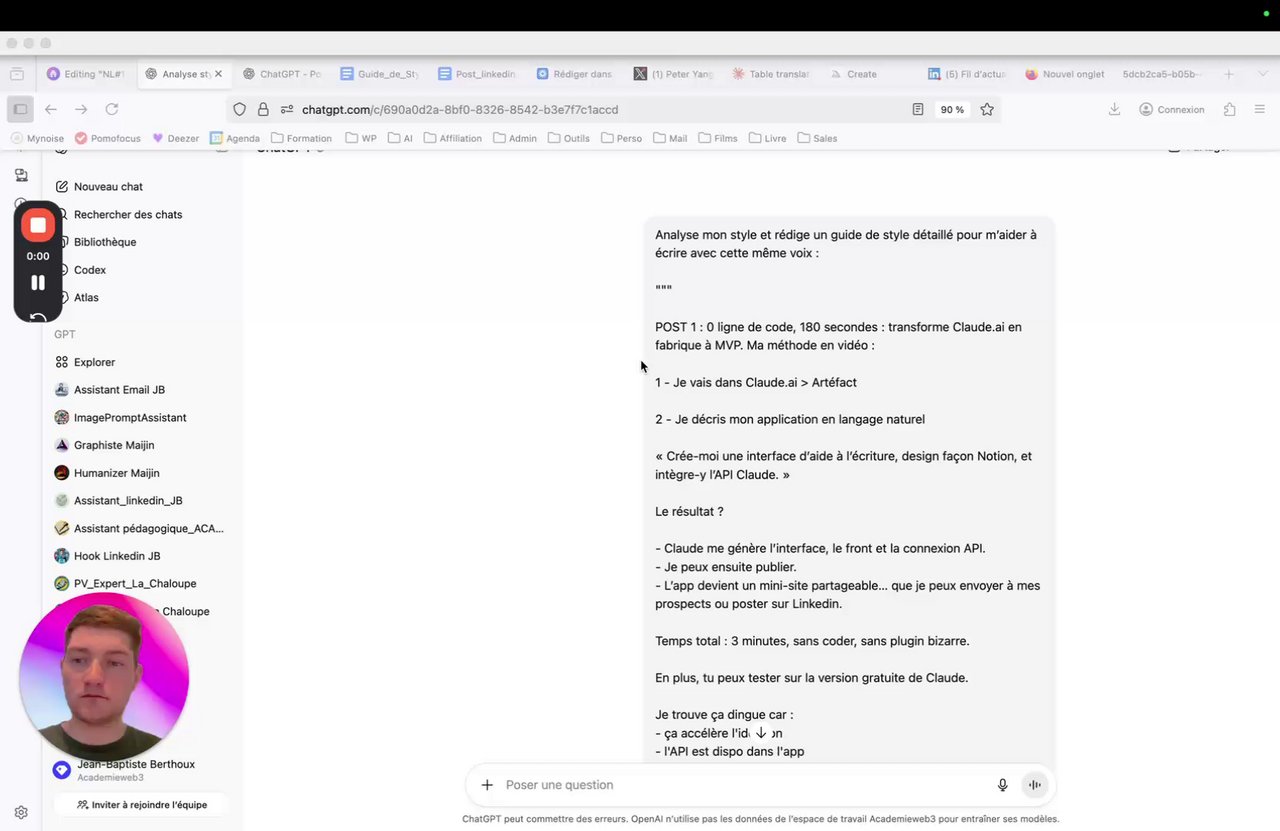Switch to the Guide_de_Sty tab
The image size is (1280, 831).
[380, 74]
